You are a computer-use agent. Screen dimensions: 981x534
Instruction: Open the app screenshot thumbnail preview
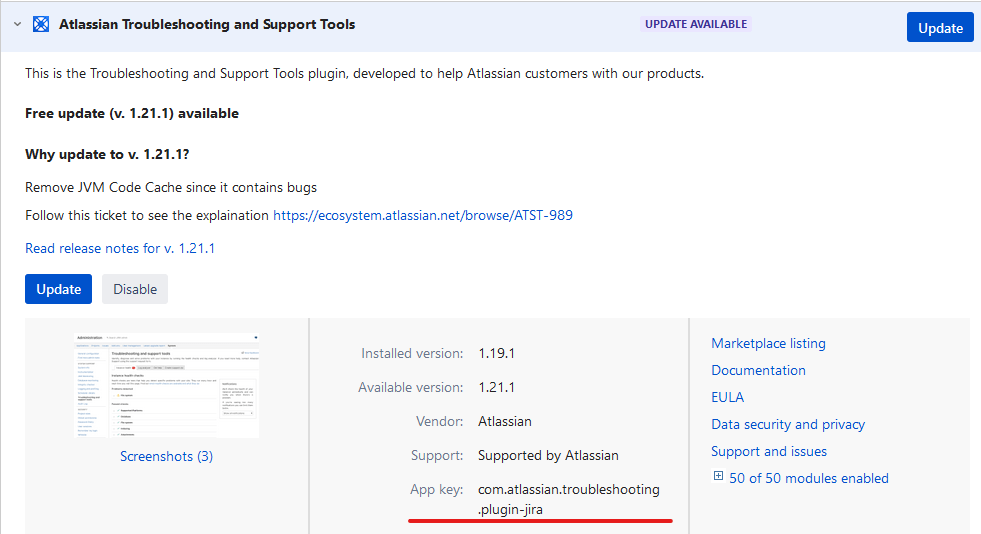(x=166, y=385)
